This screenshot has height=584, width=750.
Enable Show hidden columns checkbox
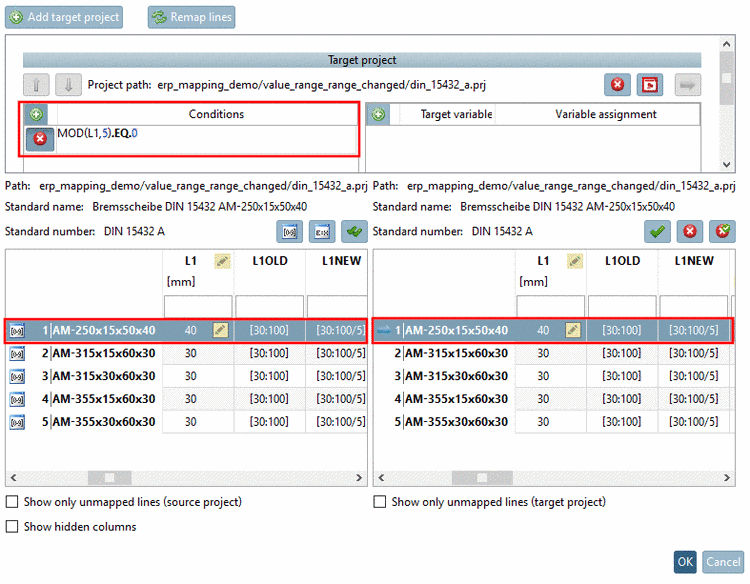[12, 527]
